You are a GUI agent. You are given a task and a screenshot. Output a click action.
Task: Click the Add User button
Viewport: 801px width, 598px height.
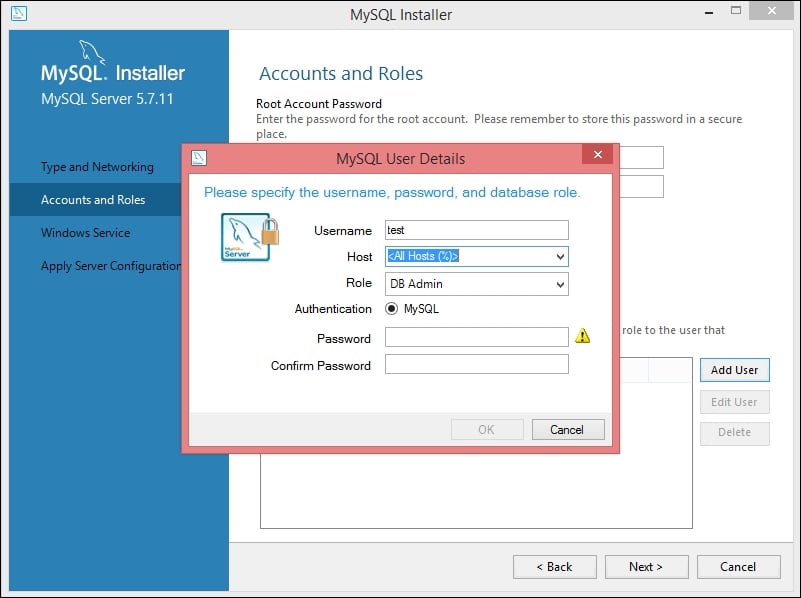point(734,370)
